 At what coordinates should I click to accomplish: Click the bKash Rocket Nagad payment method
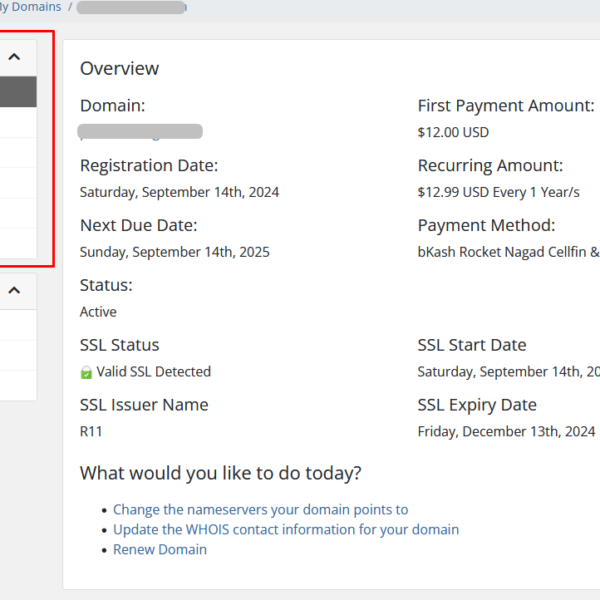(x=509, y=252)
